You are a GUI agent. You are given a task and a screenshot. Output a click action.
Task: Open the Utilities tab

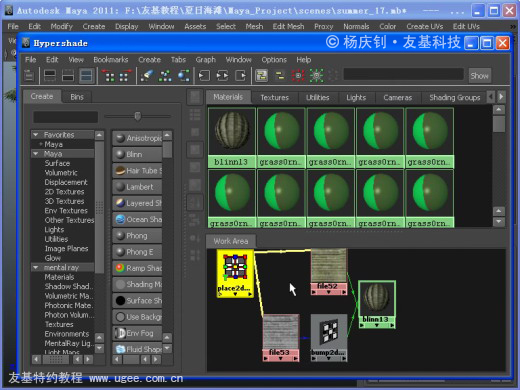pos(318,98)
